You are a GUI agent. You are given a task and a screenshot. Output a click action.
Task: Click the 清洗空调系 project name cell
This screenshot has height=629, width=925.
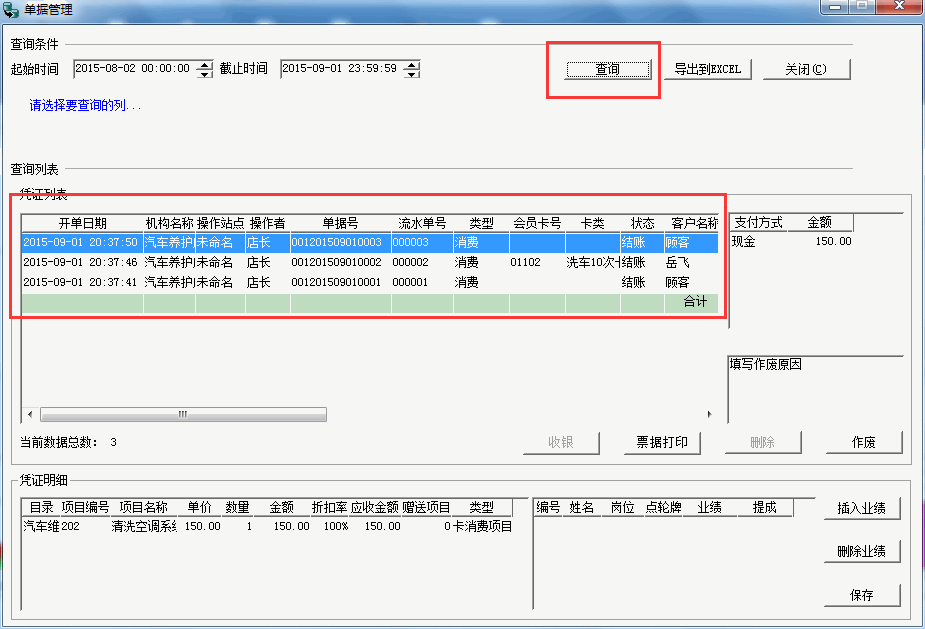point(144,526)
